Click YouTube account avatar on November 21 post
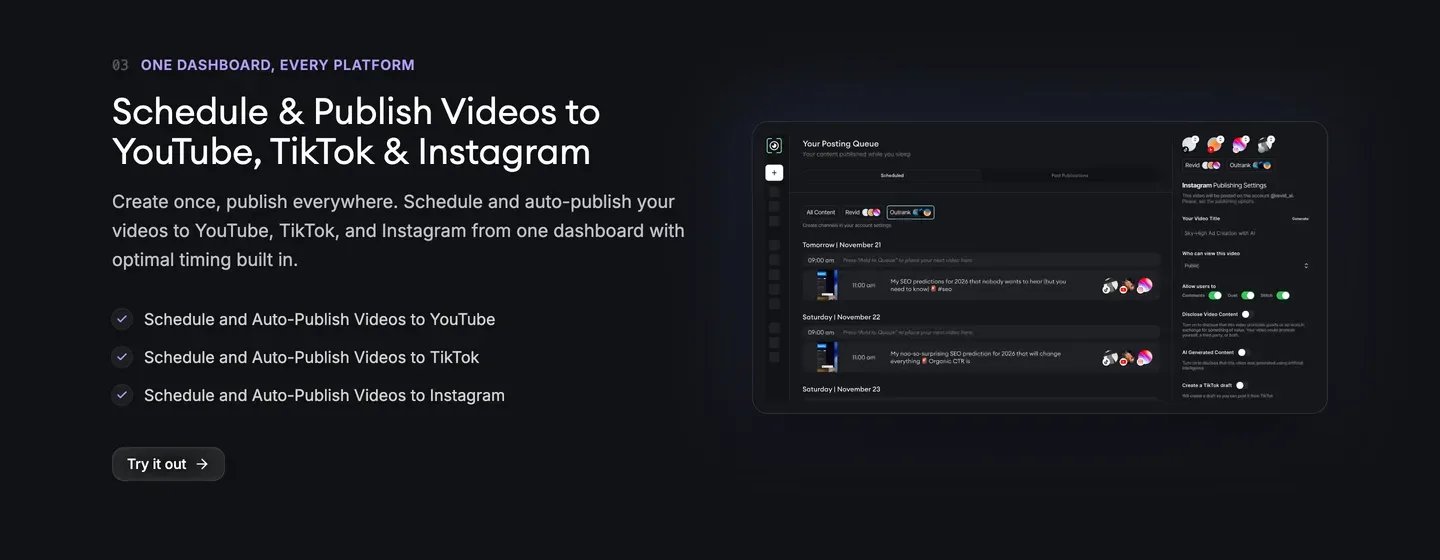Image resolution: width=1440 pixels, height=560 pixels. (x=1128, y=286)
